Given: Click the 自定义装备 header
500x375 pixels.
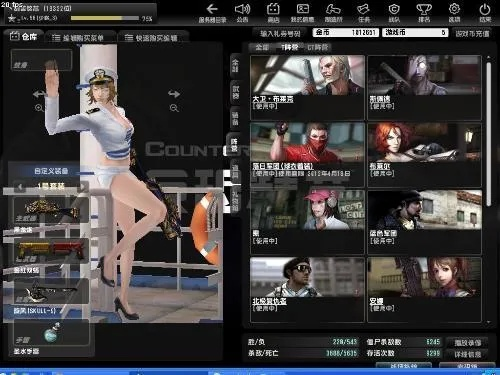Looking at the screenshot, I should pyautogui.click(x=51, y=171).
